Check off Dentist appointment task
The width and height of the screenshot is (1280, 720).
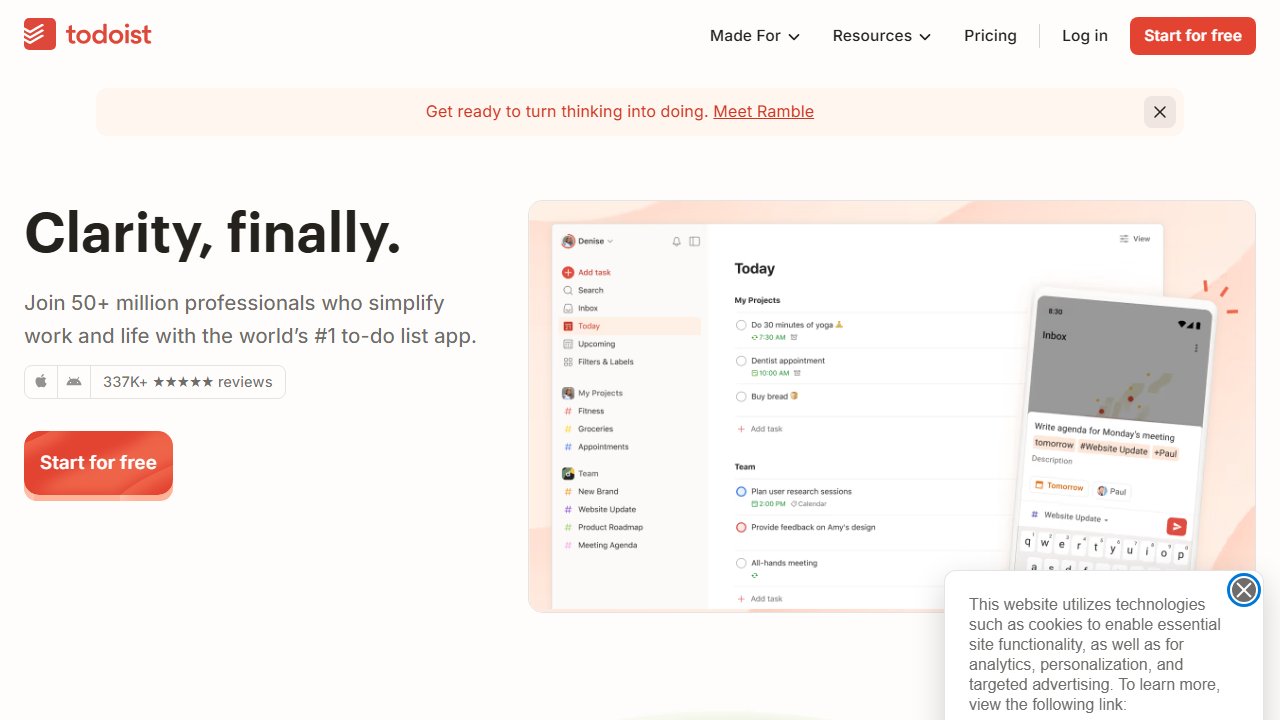click(x=741, y=361)
